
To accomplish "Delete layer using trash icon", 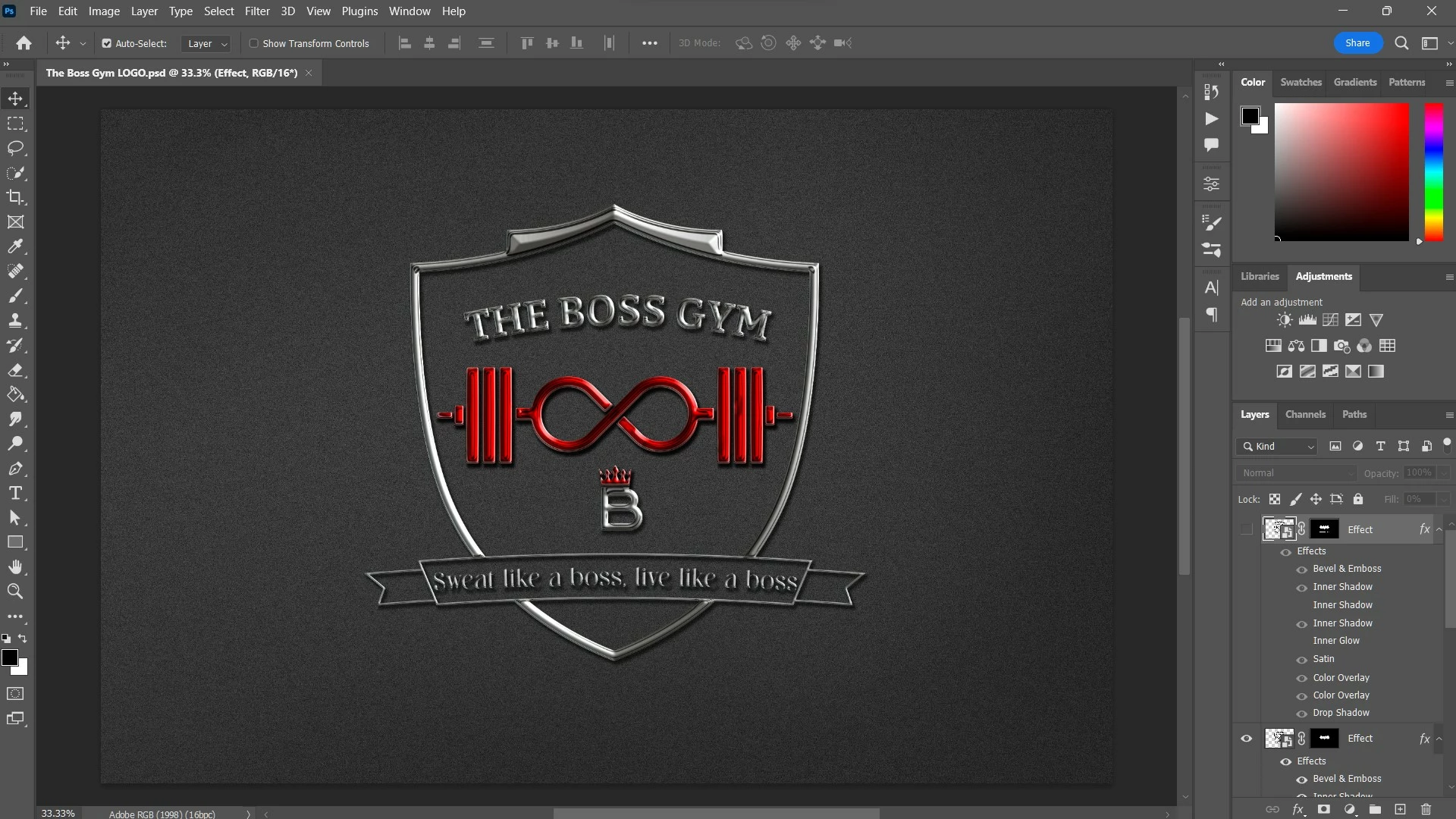I will tap(1426, 809).
